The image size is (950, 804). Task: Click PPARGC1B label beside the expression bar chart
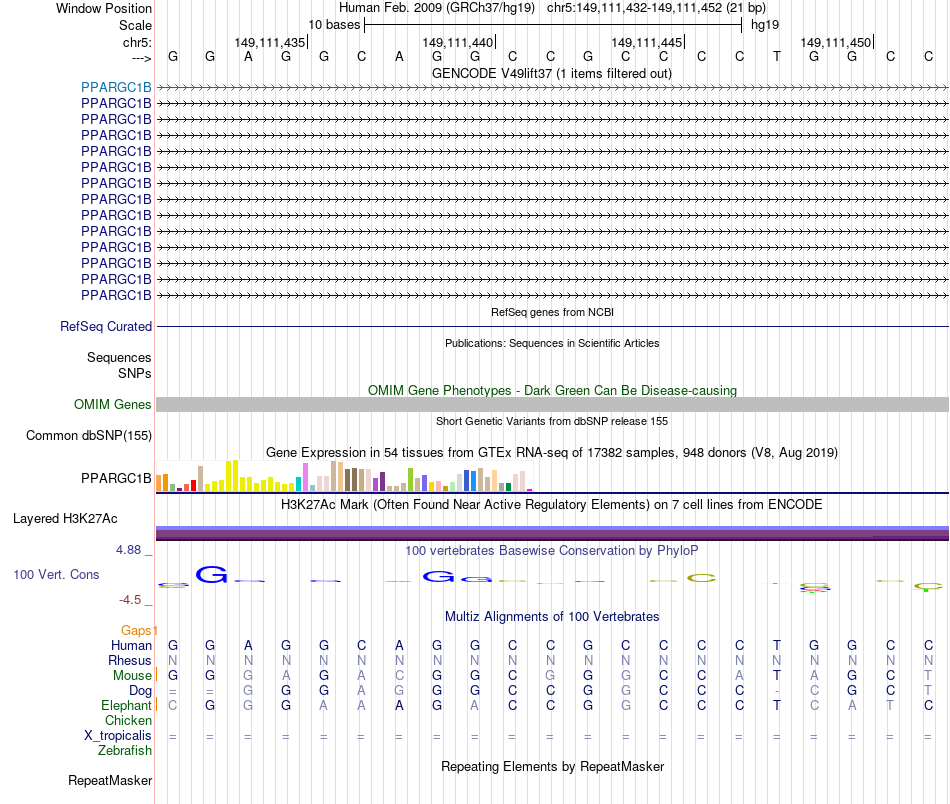click(x=116, y=478)
